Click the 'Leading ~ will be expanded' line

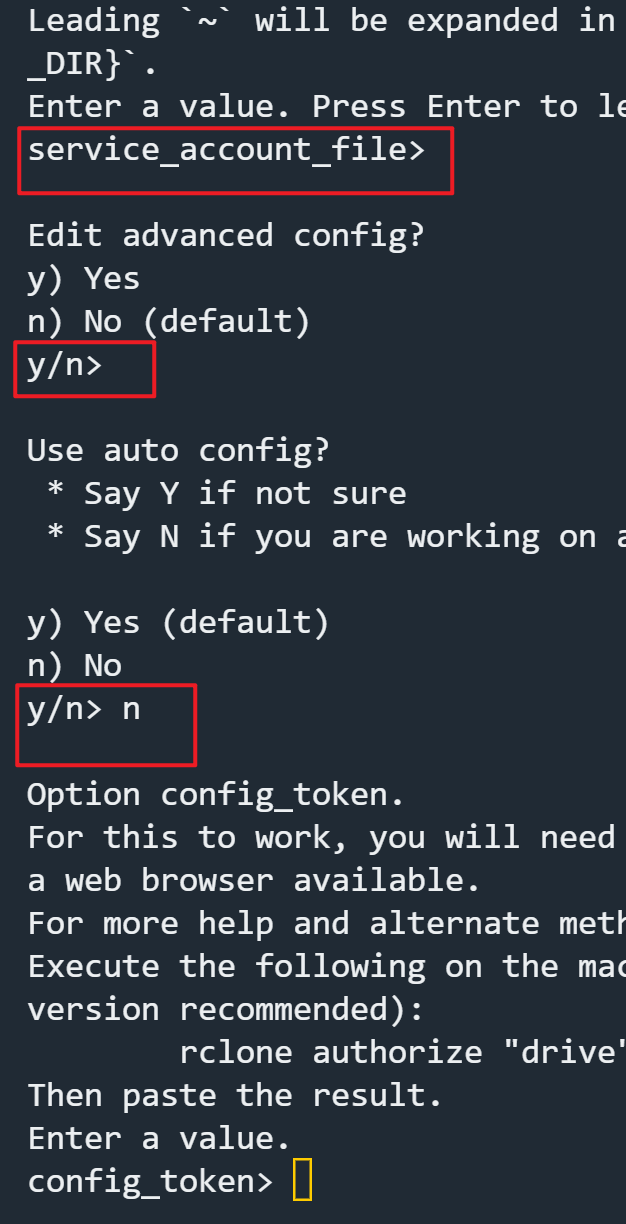point(321,21)
